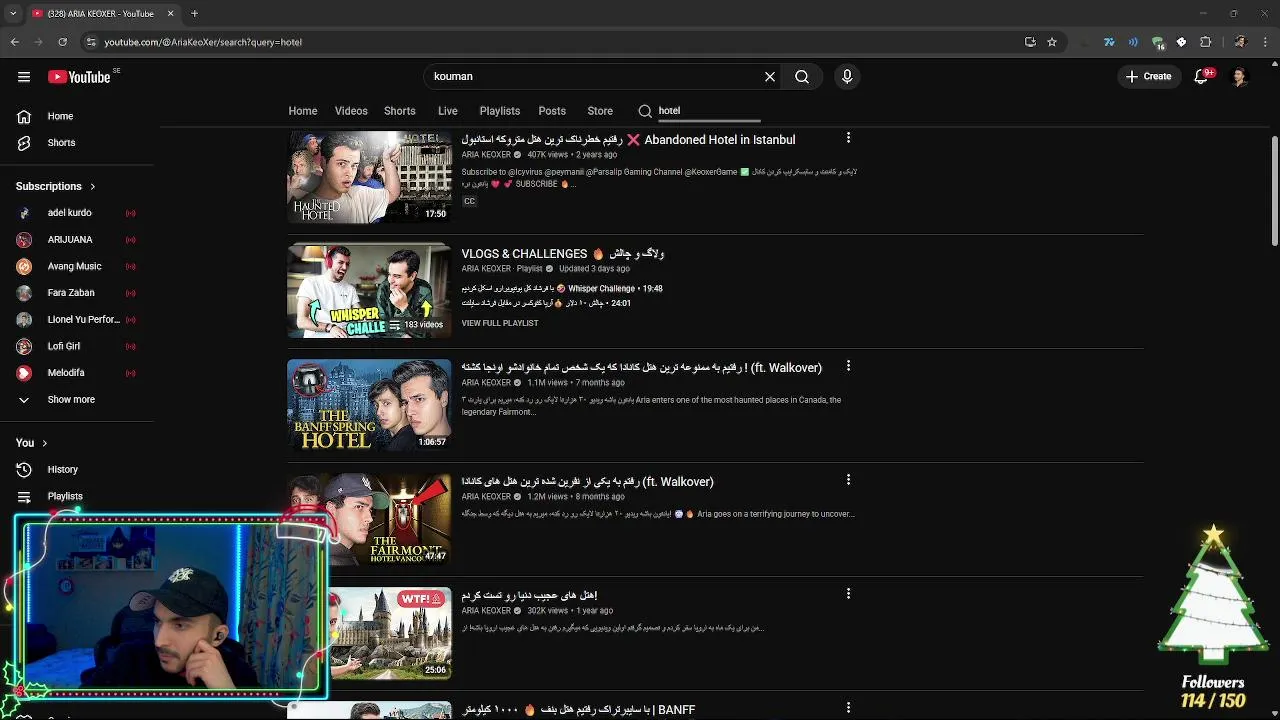This screenshot has height=720, width=1280.
Task: Close the ARIA KEOXER browser tab
Action: tap(170, 14)
